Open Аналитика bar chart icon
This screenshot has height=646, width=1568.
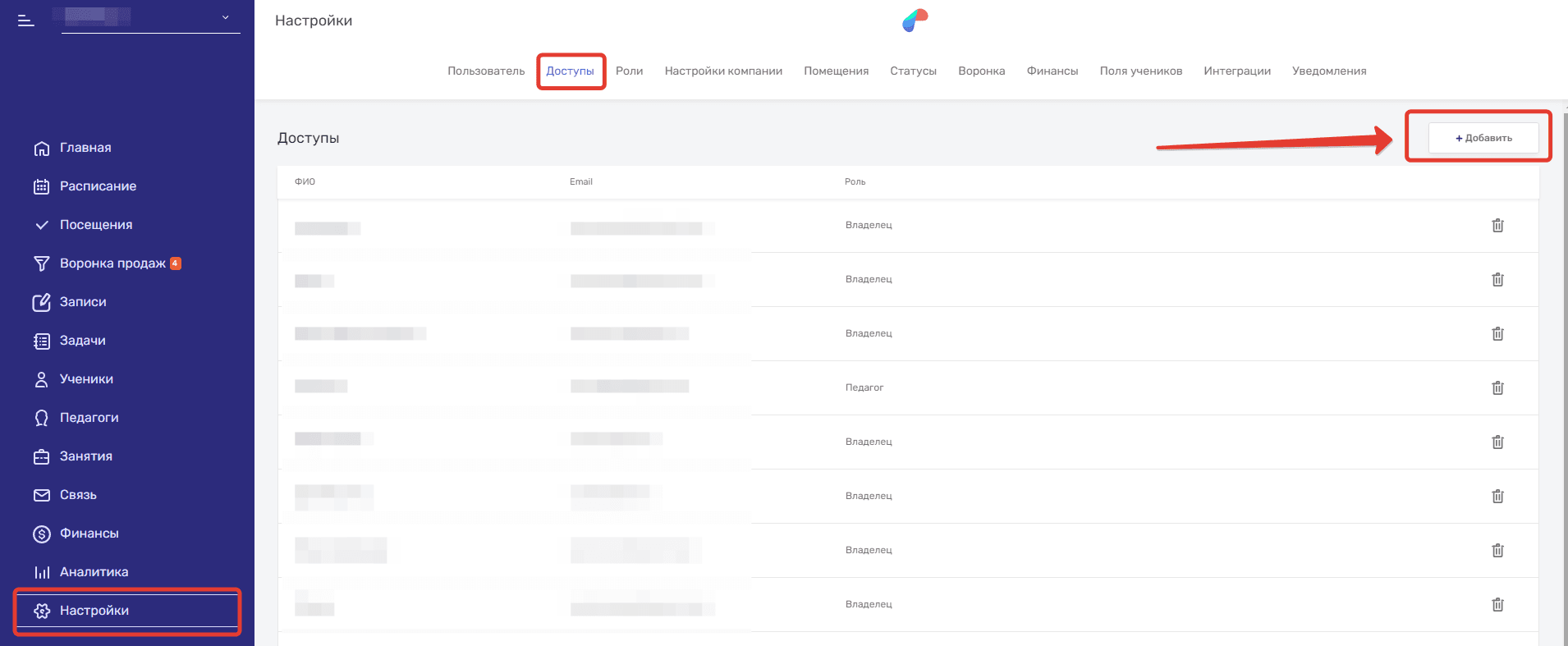pos(42,572)
